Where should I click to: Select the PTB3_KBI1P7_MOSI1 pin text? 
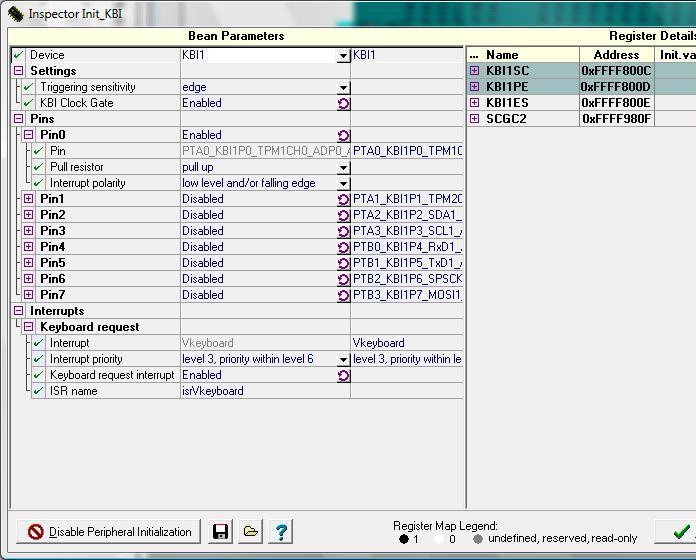click(x=407, y=295)
